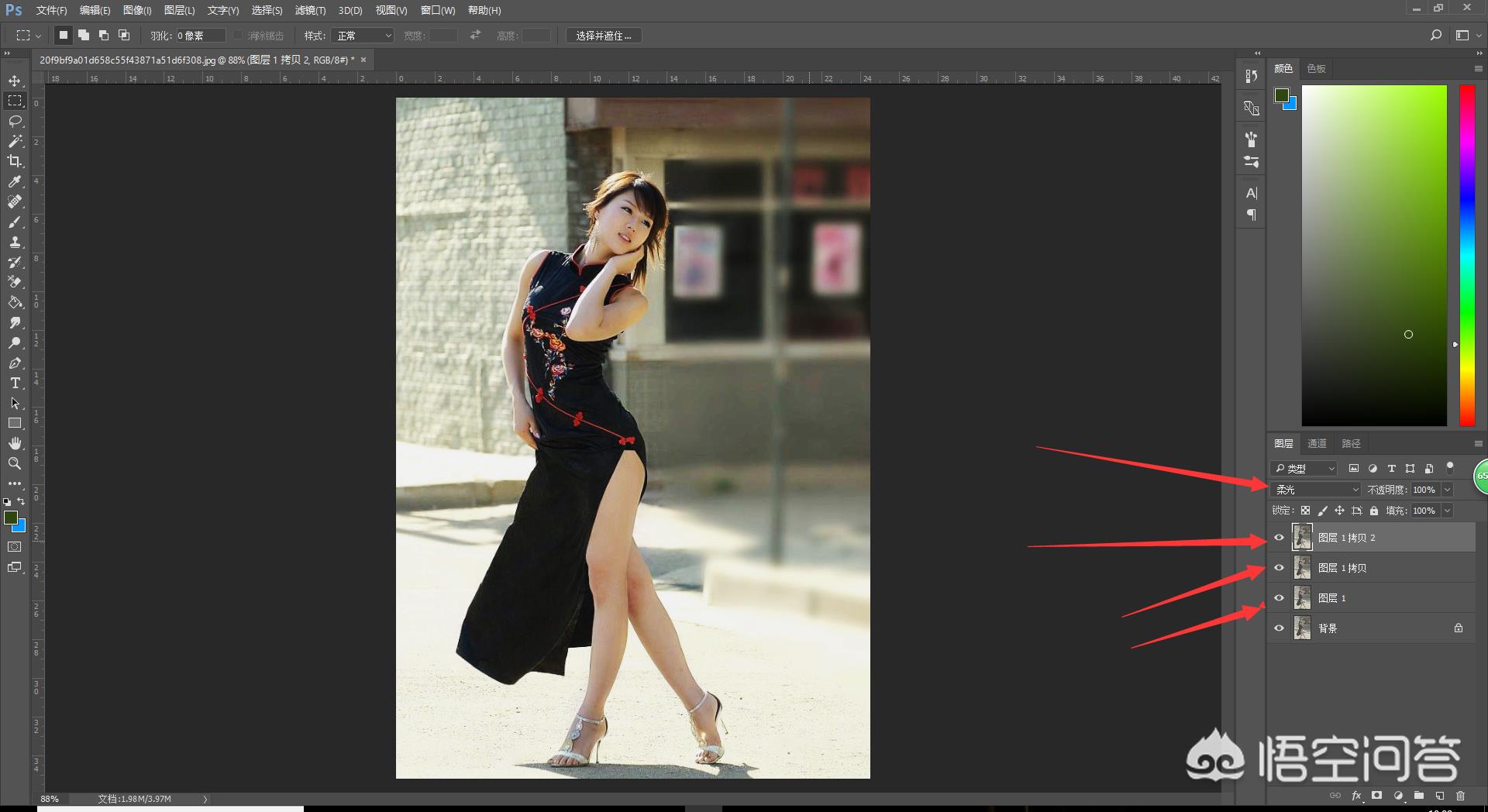
Task: Select the Hand tool
Action: [x=15, y=443]
